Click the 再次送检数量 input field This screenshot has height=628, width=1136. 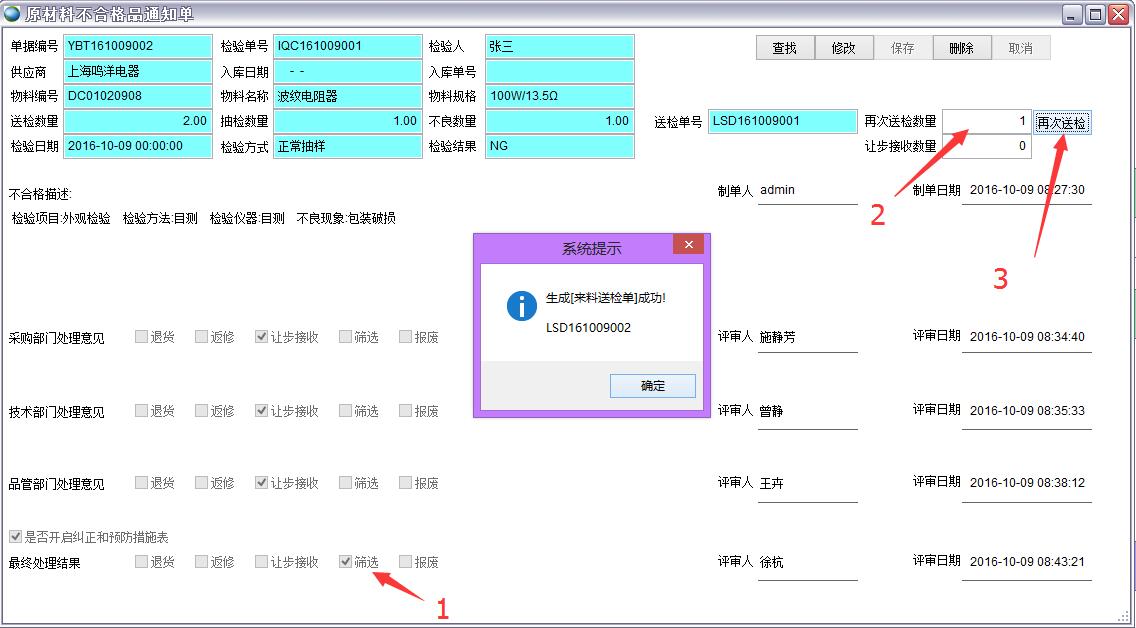tap(986, 121)
